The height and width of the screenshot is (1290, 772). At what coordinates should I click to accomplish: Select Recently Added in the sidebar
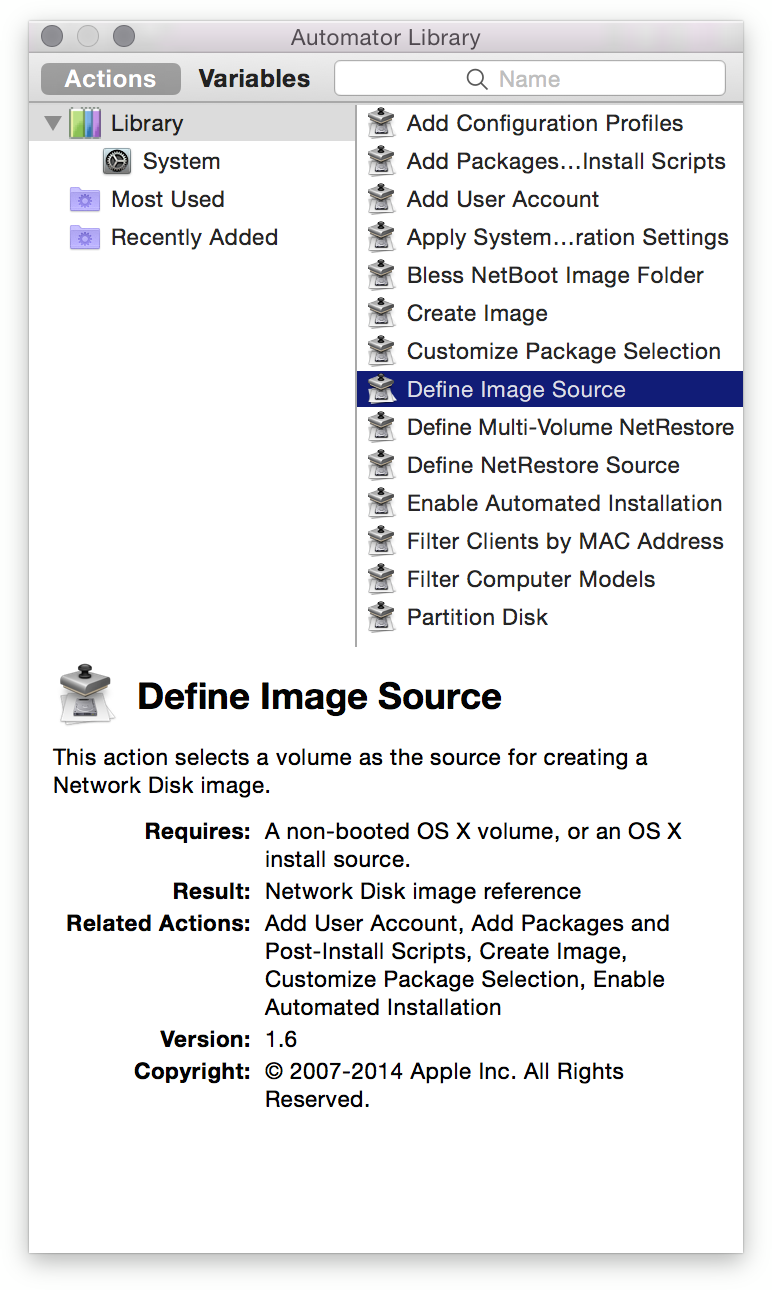click(192, 238)
